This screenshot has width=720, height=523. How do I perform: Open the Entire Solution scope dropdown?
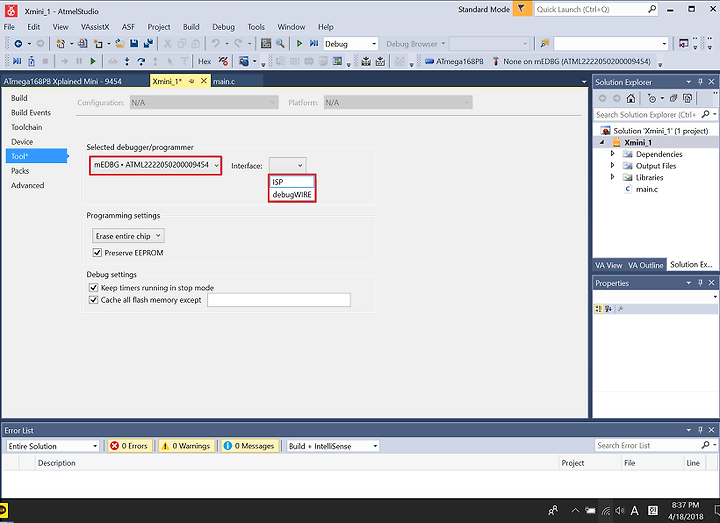point(53,446)
